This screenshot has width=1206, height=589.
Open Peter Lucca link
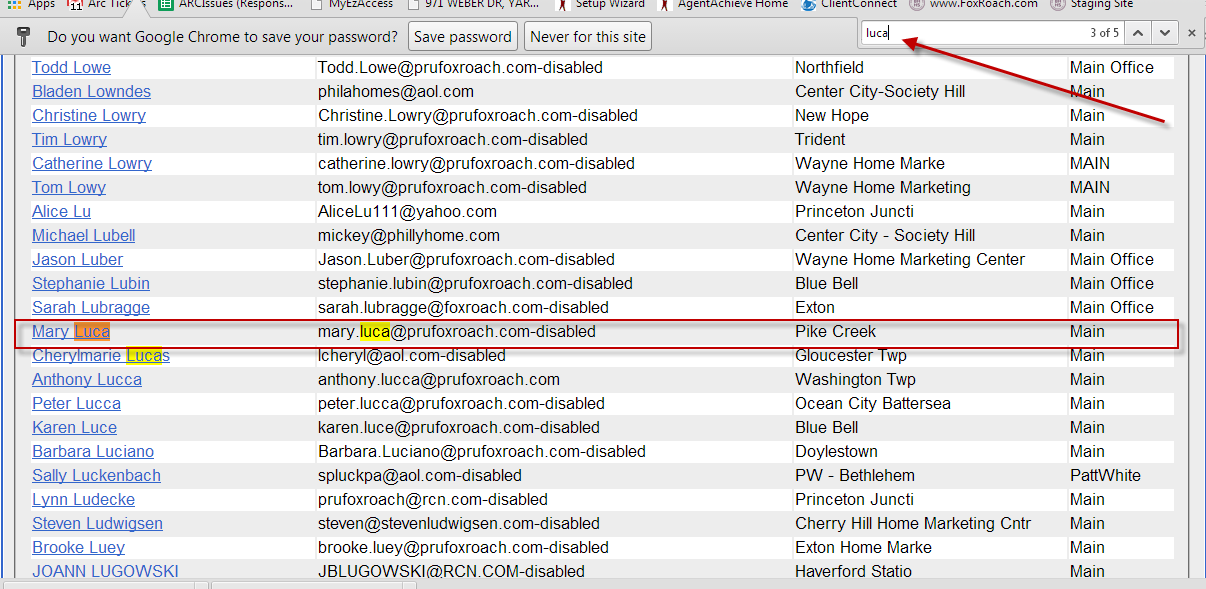[x=76, y=403]
